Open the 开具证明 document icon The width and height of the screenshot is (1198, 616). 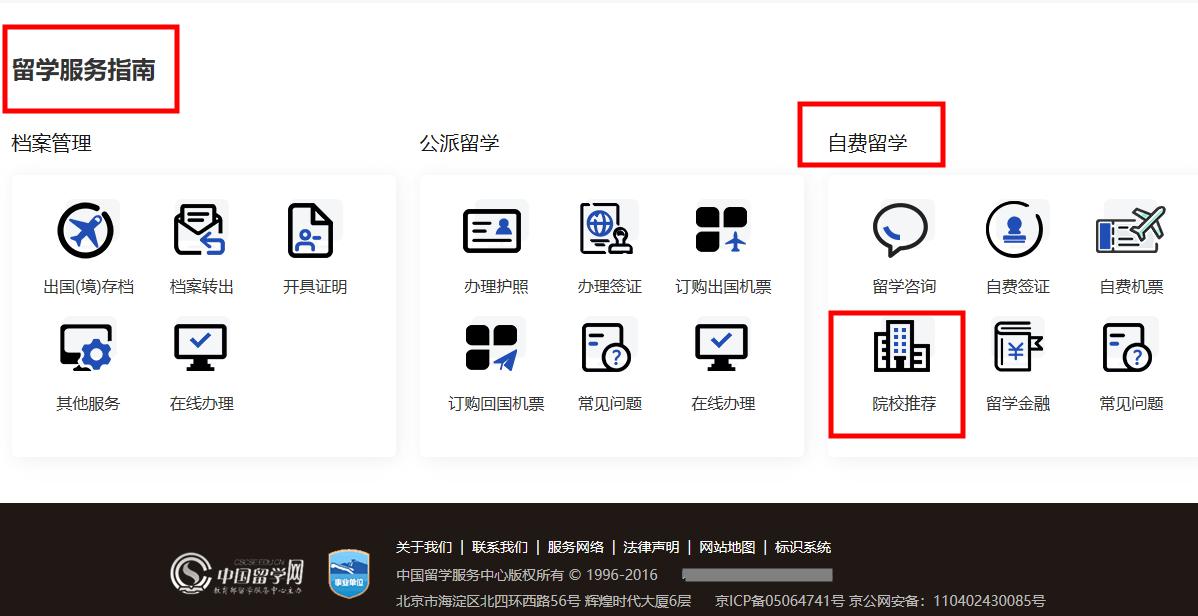pos(311,229)
